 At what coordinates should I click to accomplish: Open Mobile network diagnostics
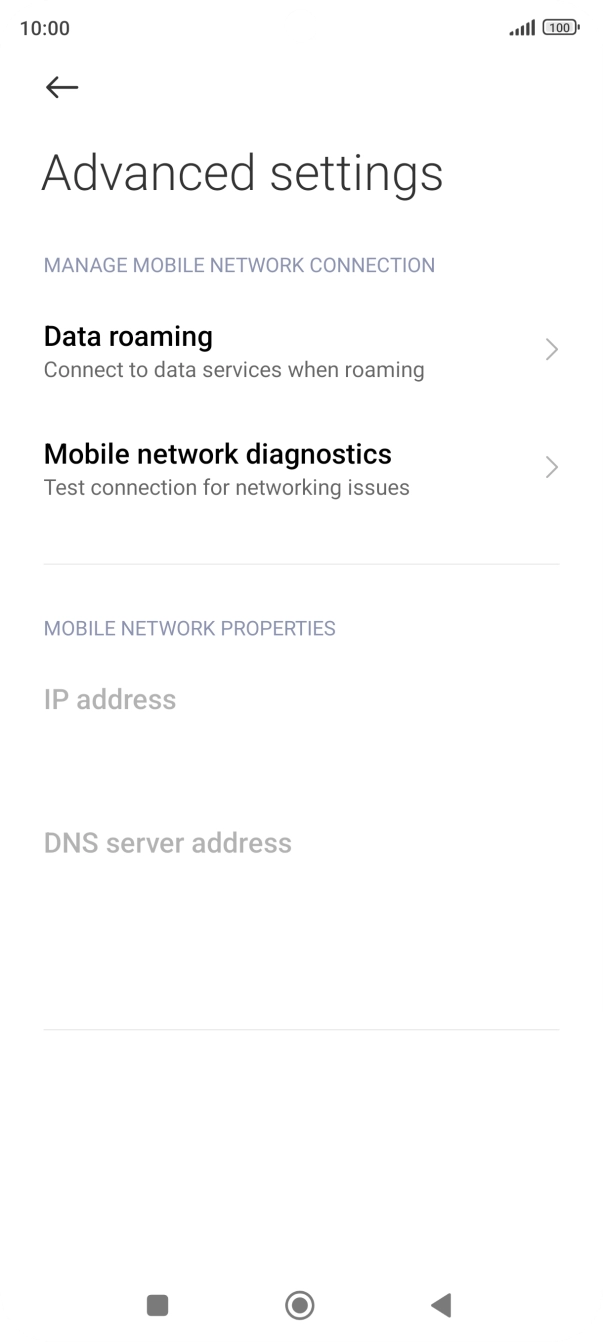(x=217, y=454)
